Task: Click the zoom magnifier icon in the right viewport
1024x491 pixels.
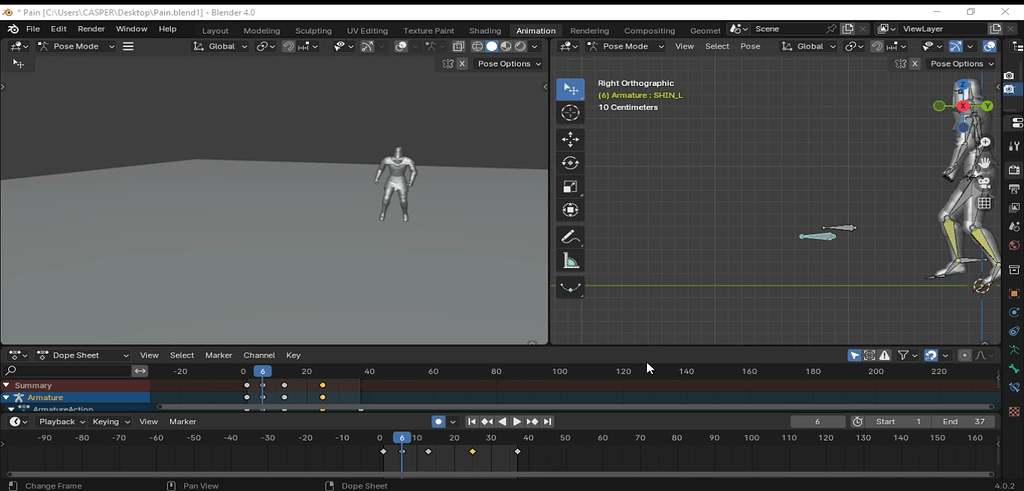Action: point(985,142)
